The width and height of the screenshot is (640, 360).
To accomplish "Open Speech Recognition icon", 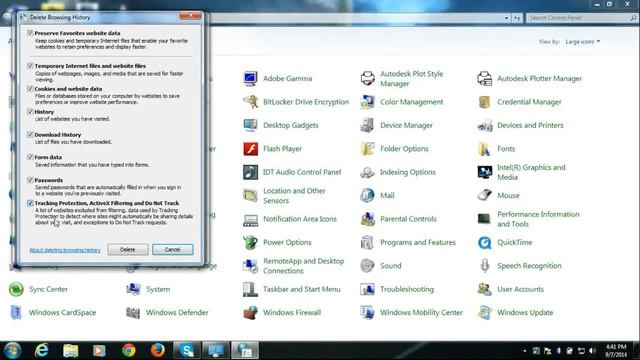I will pyautogui.click(x=484, y=266).
